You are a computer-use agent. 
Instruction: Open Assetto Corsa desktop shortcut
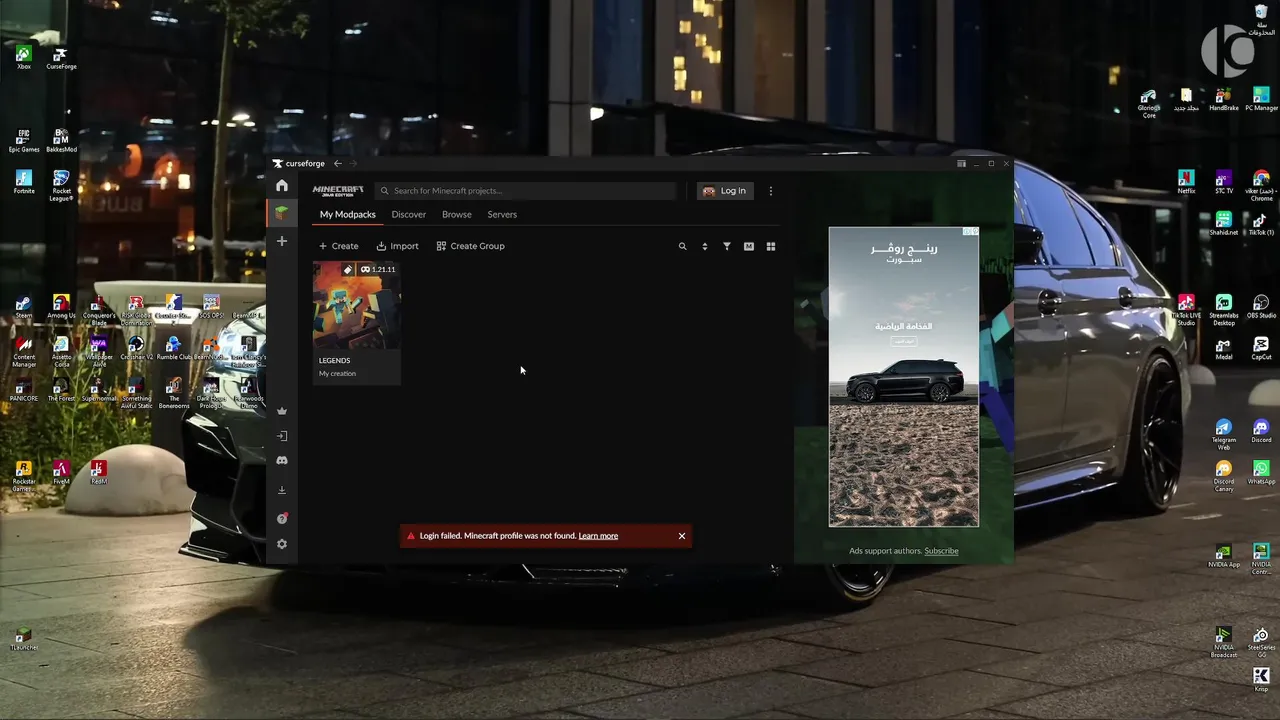pos(61,352)
